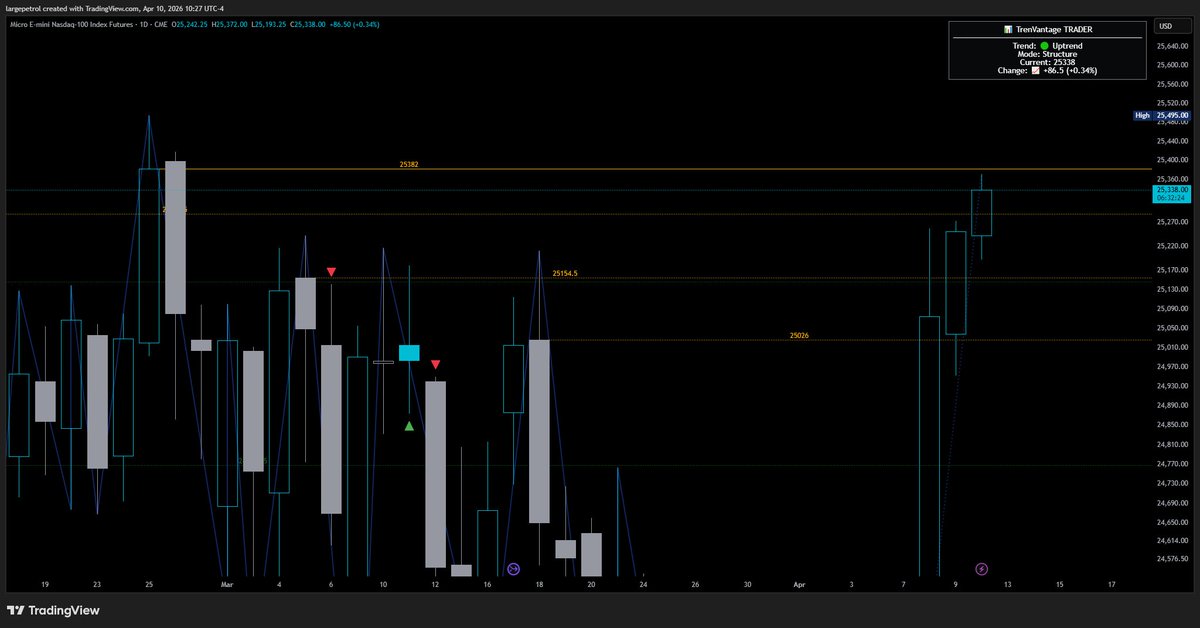
Task: Click the current price label 25,338.00
Action: point(1171,189)
